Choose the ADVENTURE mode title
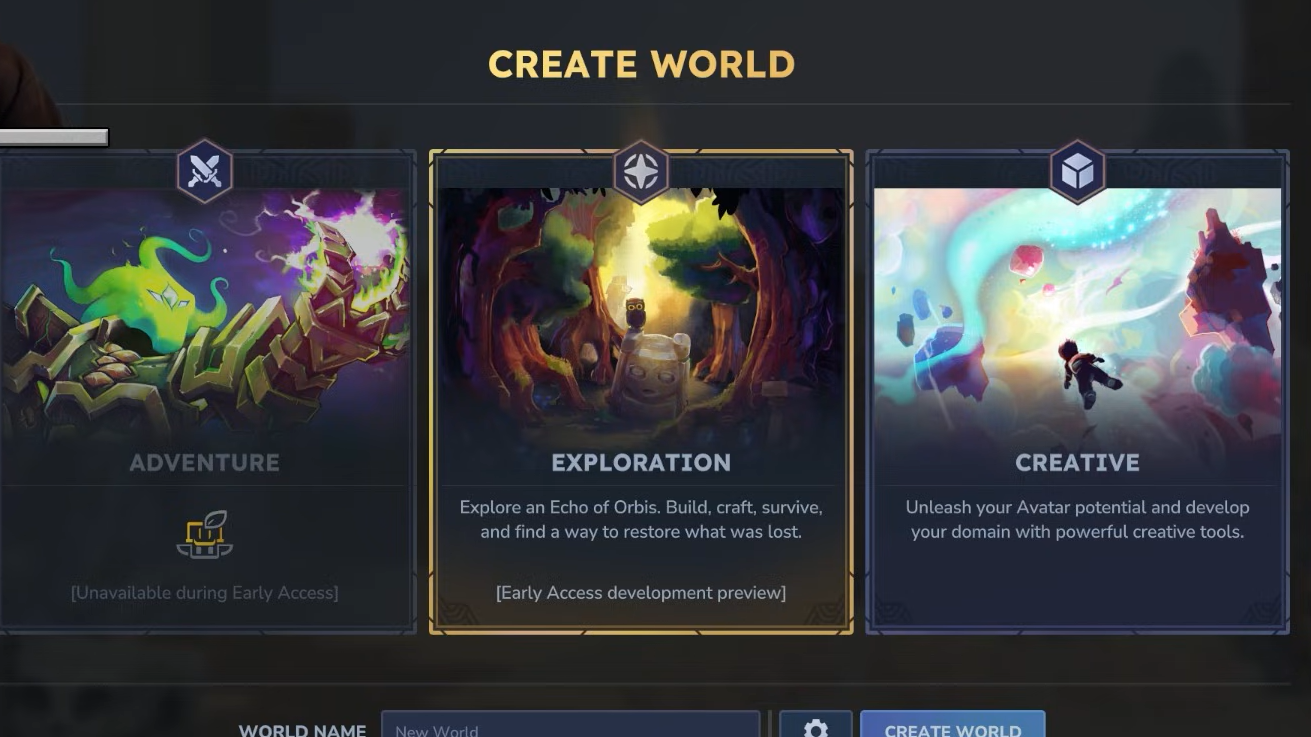Image resolution: width=1311 pixels, height=737 pixels. coord(205,462)
